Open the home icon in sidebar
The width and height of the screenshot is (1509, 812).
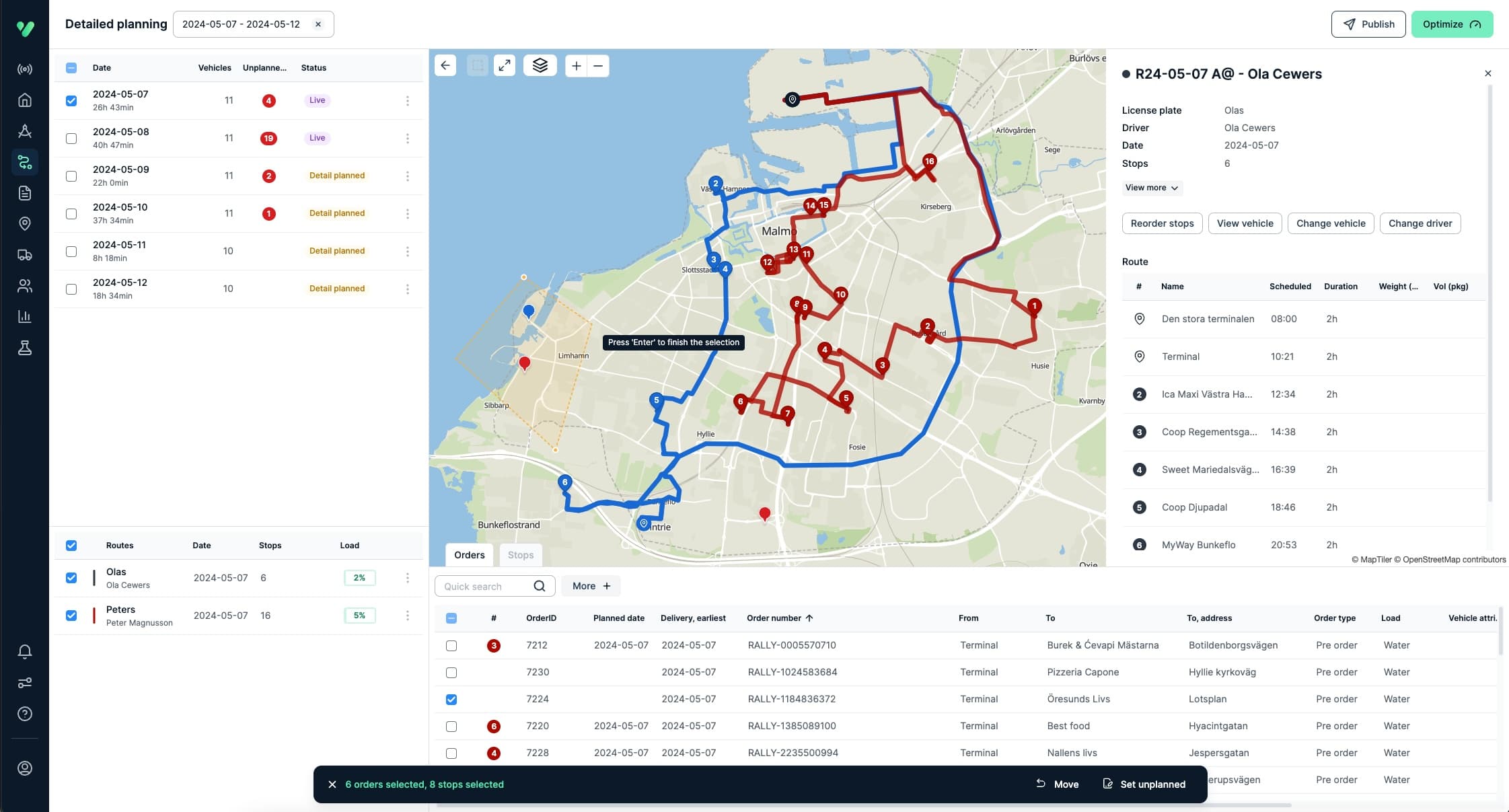[24, 100]
